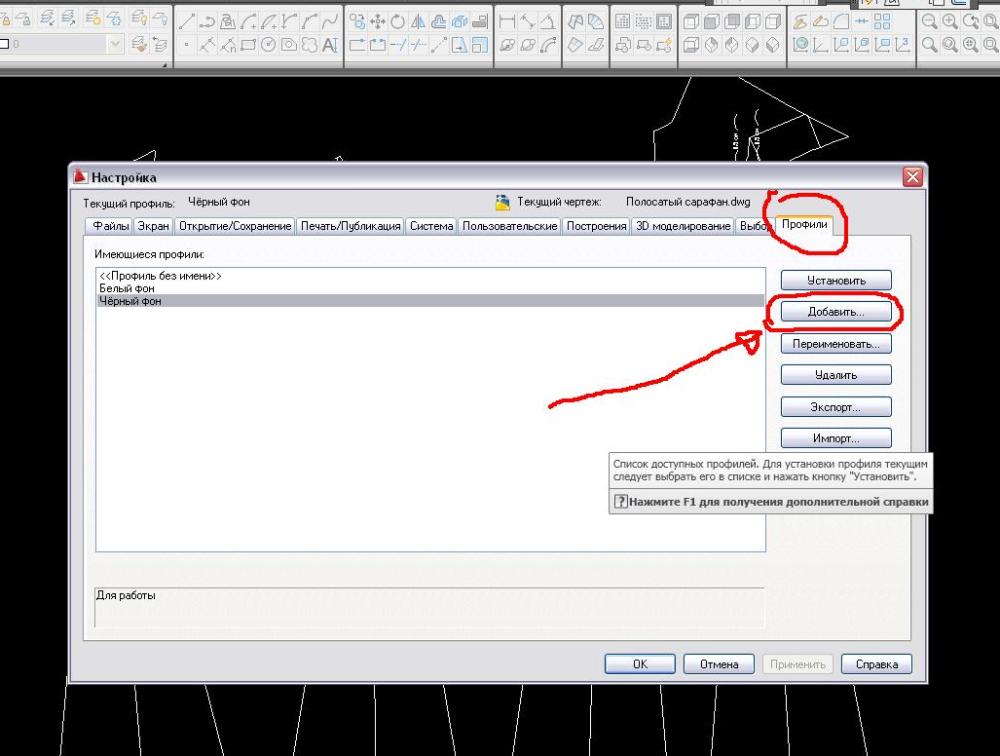
Task: Select the Offset tool
Action: click(x=439, y=22)
